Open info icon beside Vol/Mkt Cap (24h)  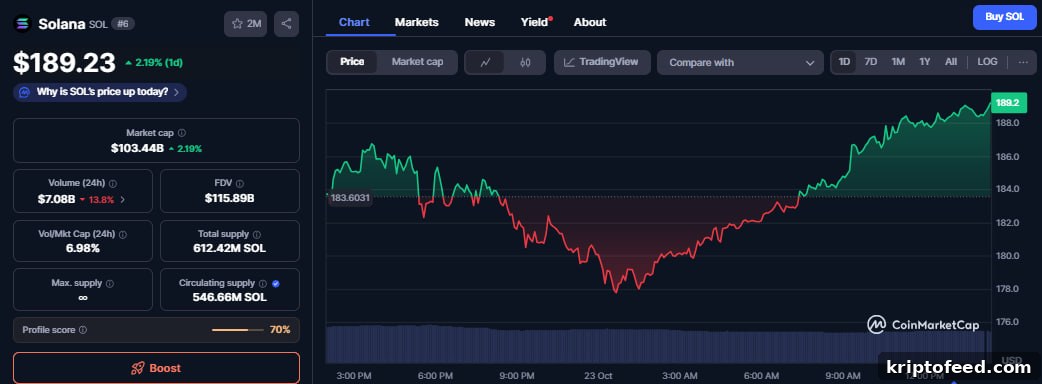pos(123,235)
